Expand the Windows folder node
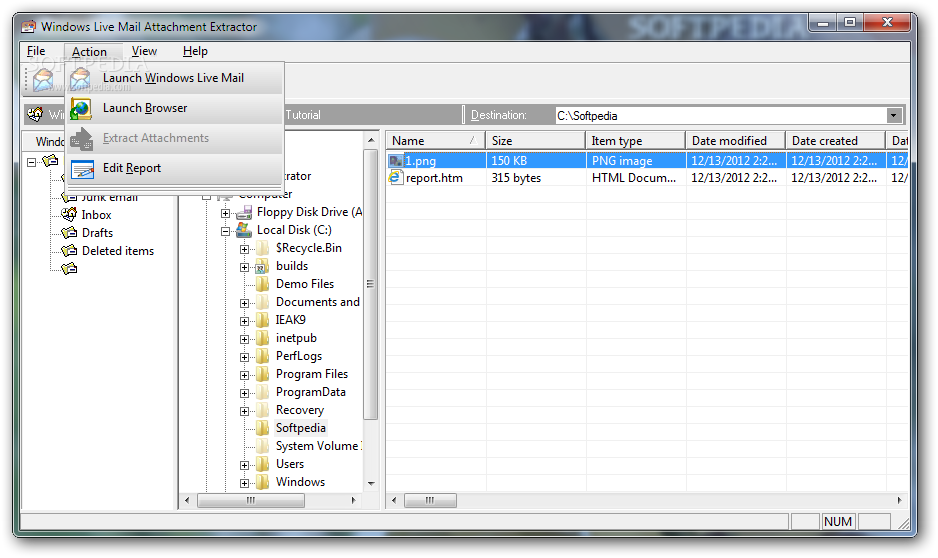Viewport: 938px width, 558px height. (x=244, y=483)
